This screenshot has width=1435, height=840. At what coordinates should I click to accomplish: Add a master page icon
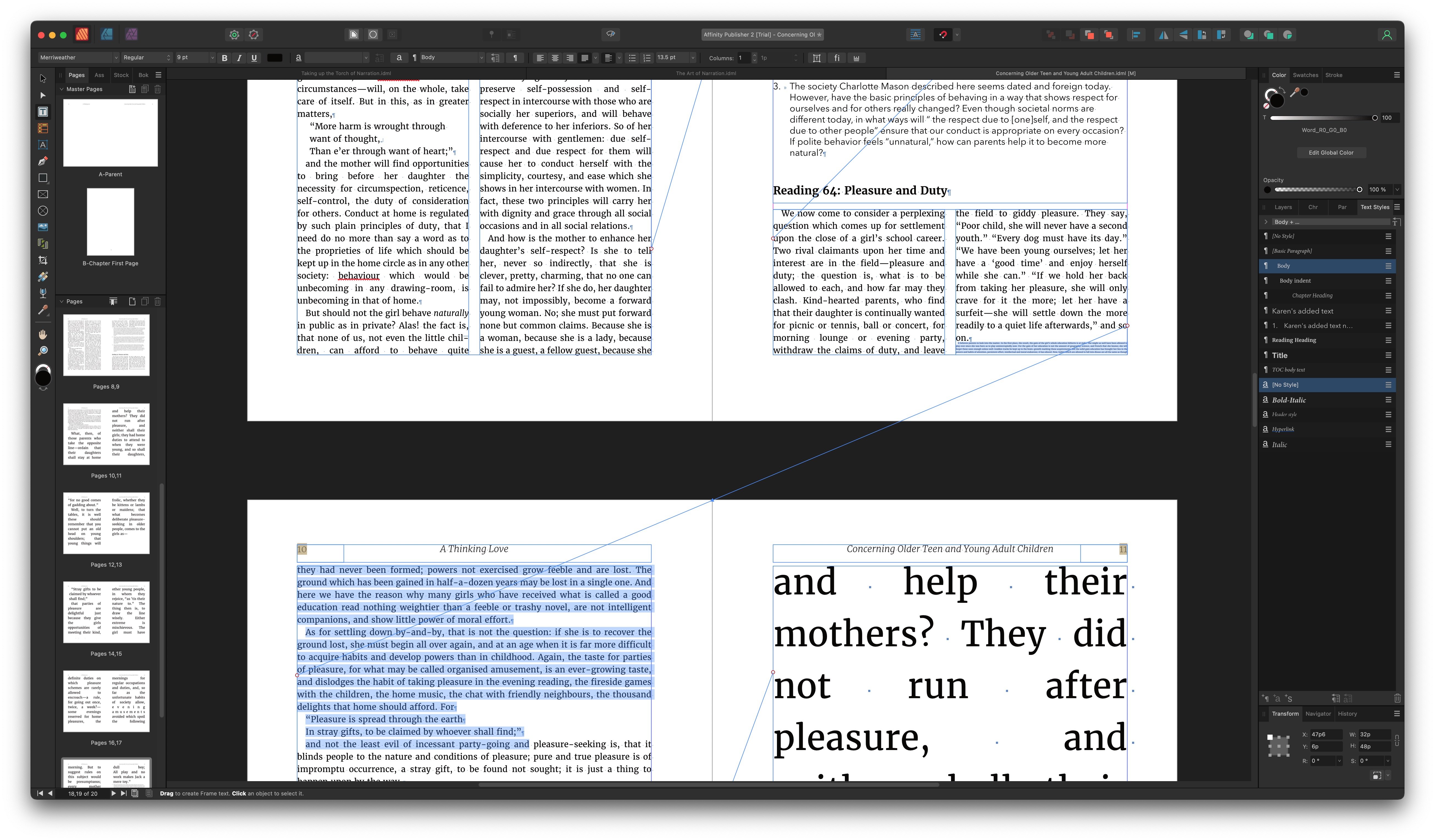click(132, 89)
